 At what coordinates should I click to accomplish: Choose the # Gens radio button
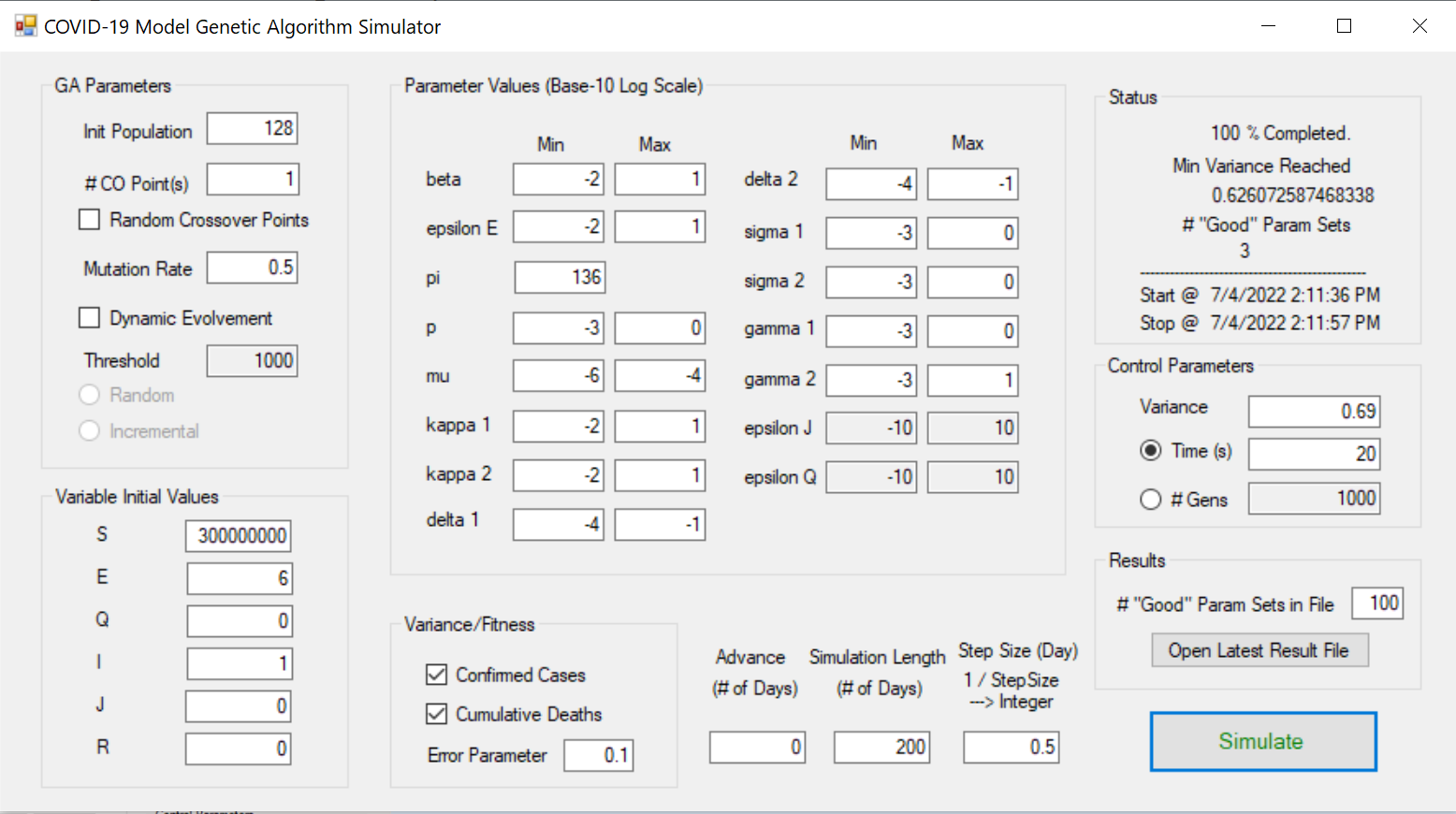(1151, 500)
